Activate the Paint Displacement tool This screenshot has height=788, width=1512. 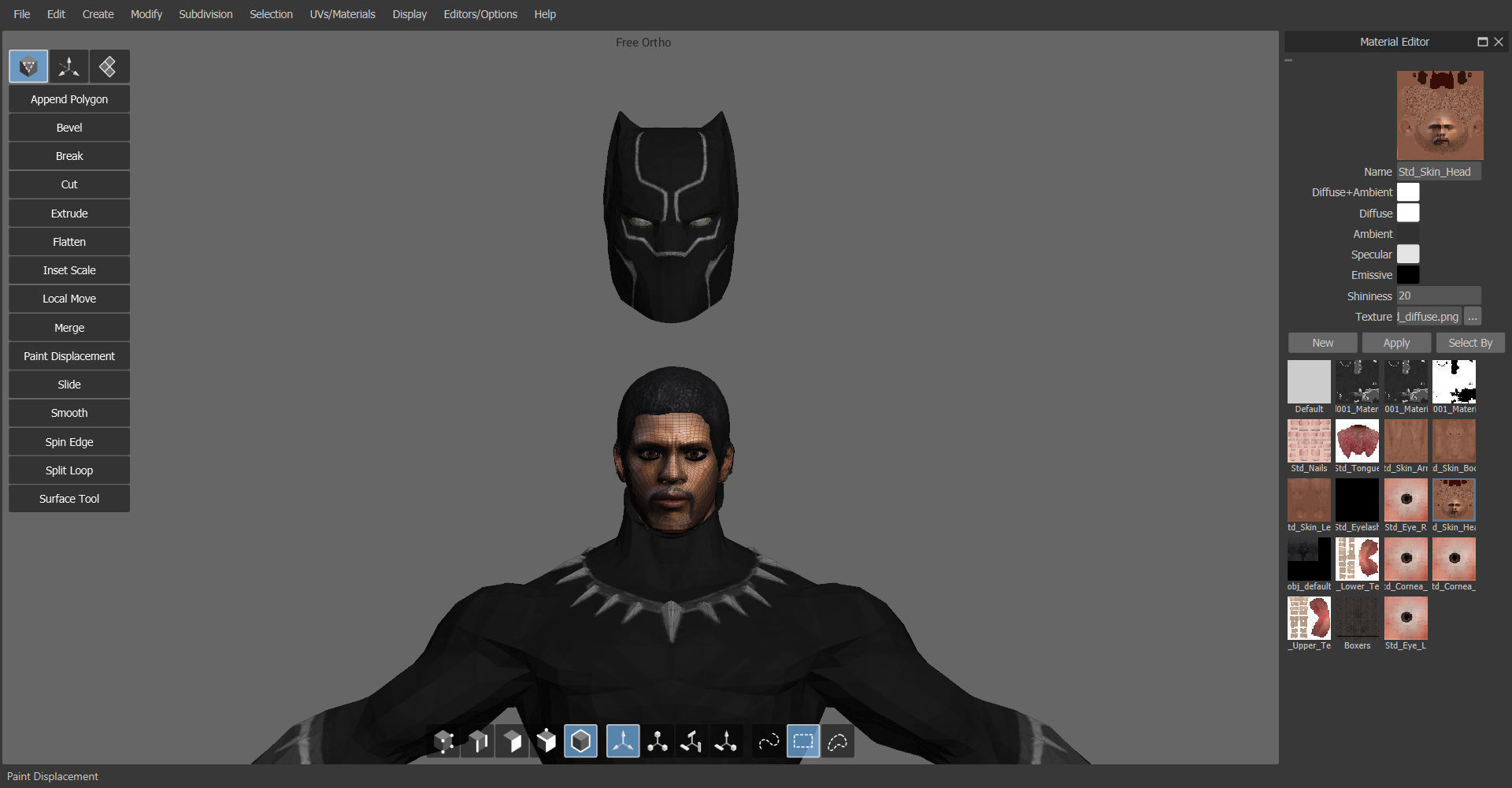(69, 356)
